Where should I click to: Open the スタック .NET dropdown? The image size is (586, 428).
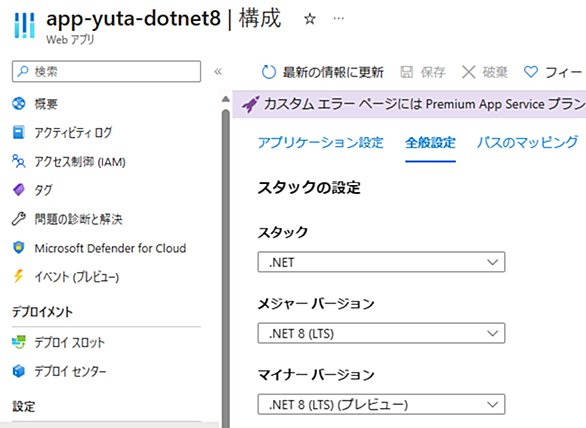pyautogui.click(x=381, y=262)
